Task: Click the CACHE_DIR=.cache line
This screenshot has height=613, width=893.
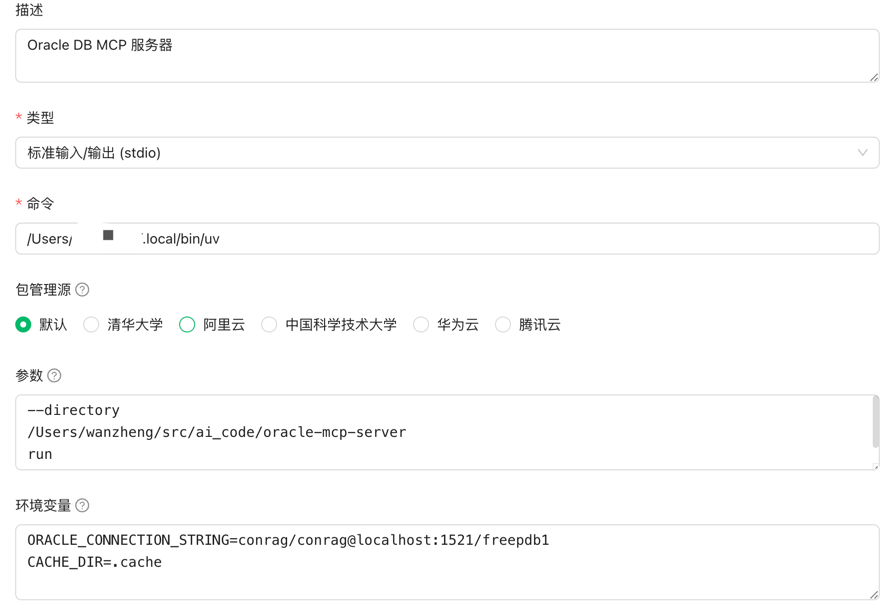Action: coord(94,562)
